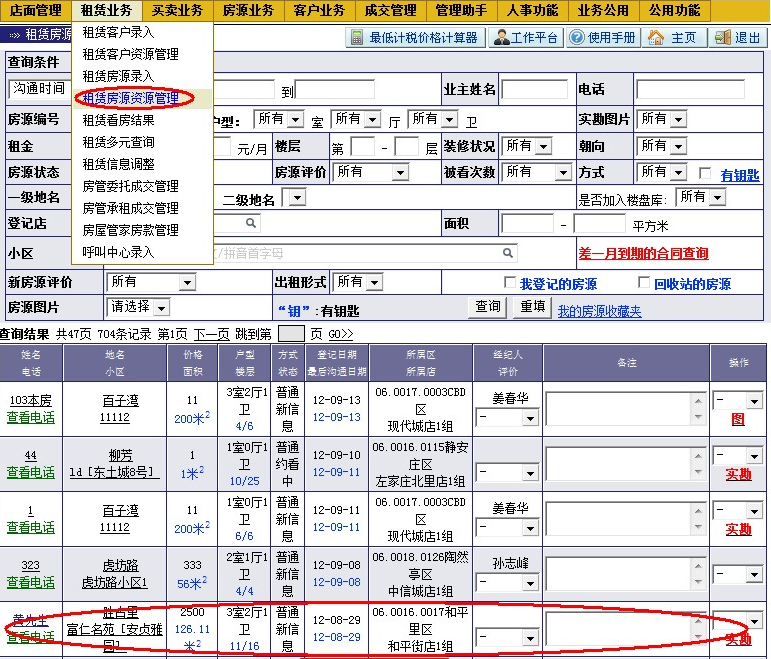Click the 业主姓名 input field

pos(534,90)
